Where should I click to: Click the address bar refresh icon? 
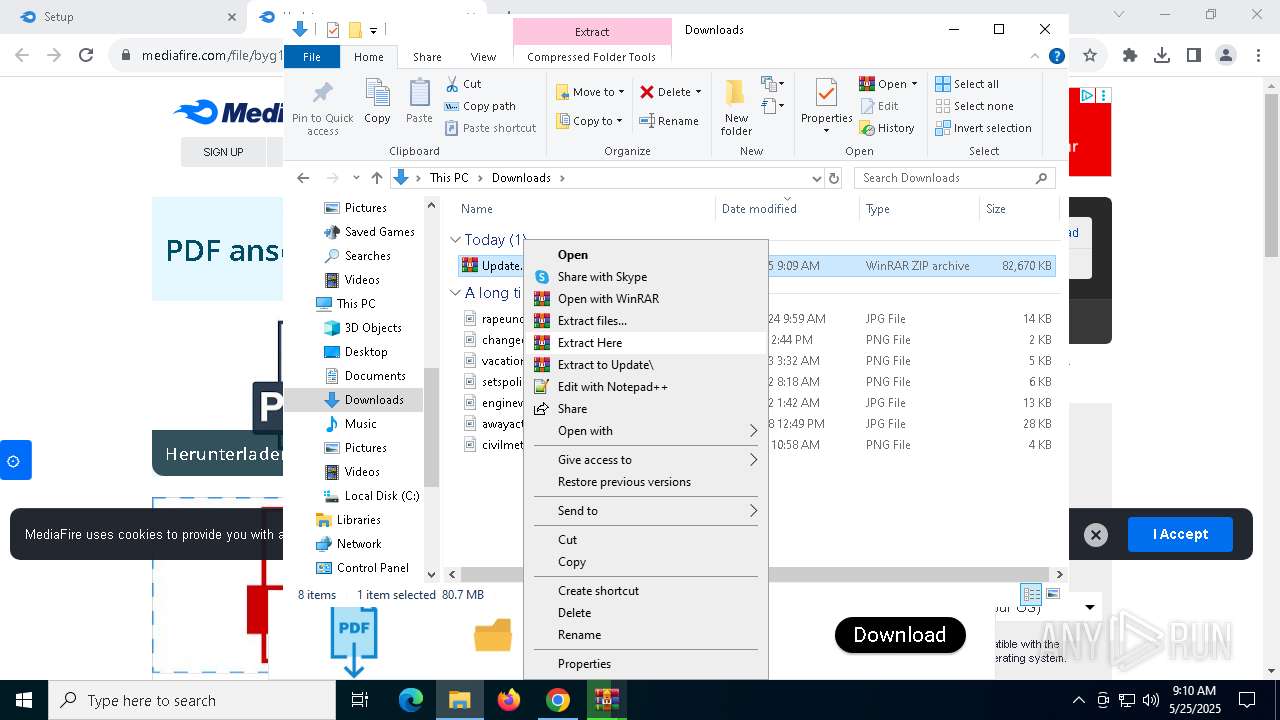point(834,178)
